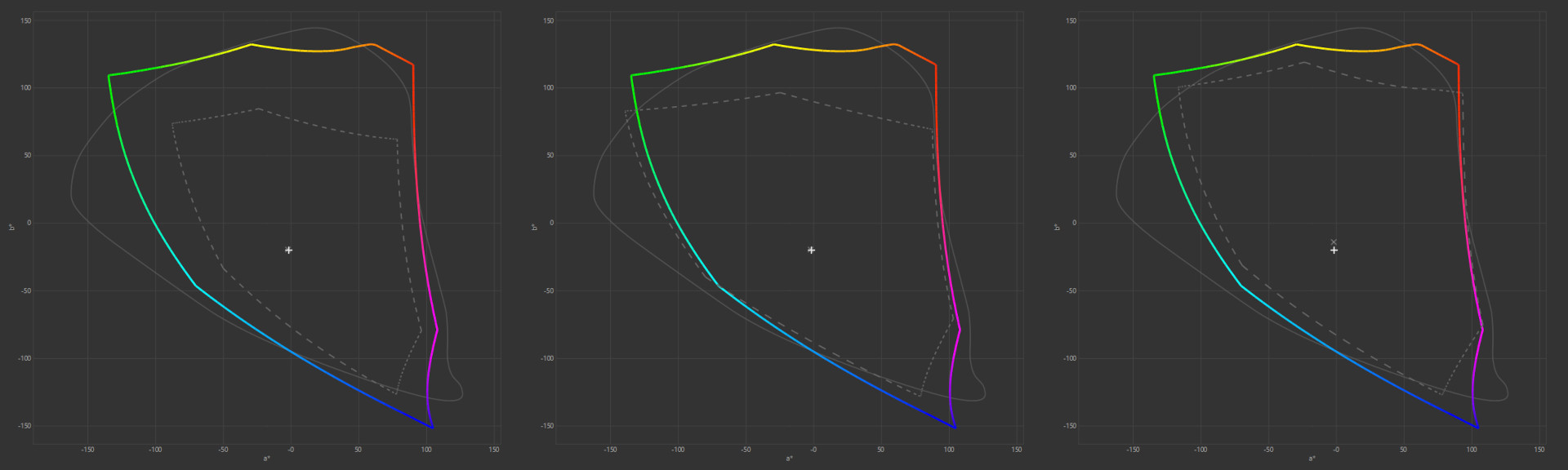This screenshot has width=1568, height=470.
Task: Click the 100 x-axis tick in left plot
Action: click(426, 450)
